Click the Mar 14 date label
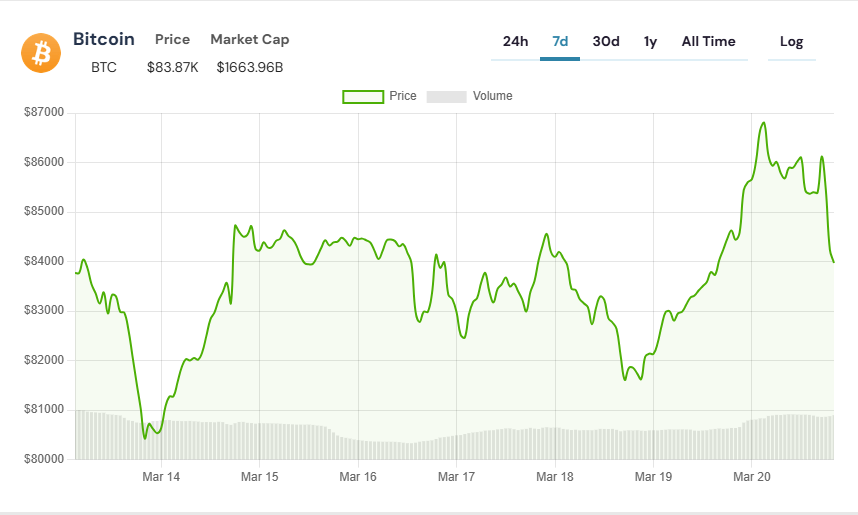The height and width of the screenshot is (515, 858). [x=161, y=477]
